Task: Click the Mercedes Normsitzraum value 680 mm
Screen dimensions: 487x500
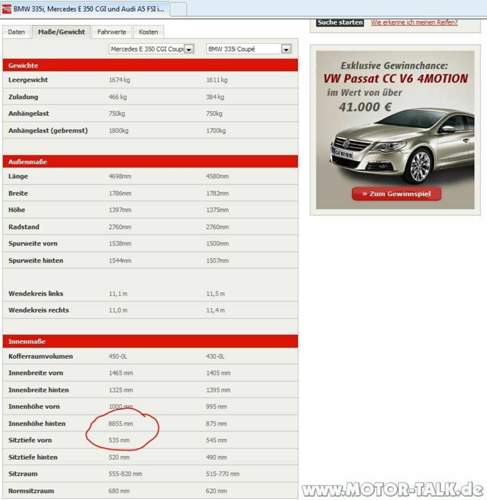Action: [x=119, y=491]
